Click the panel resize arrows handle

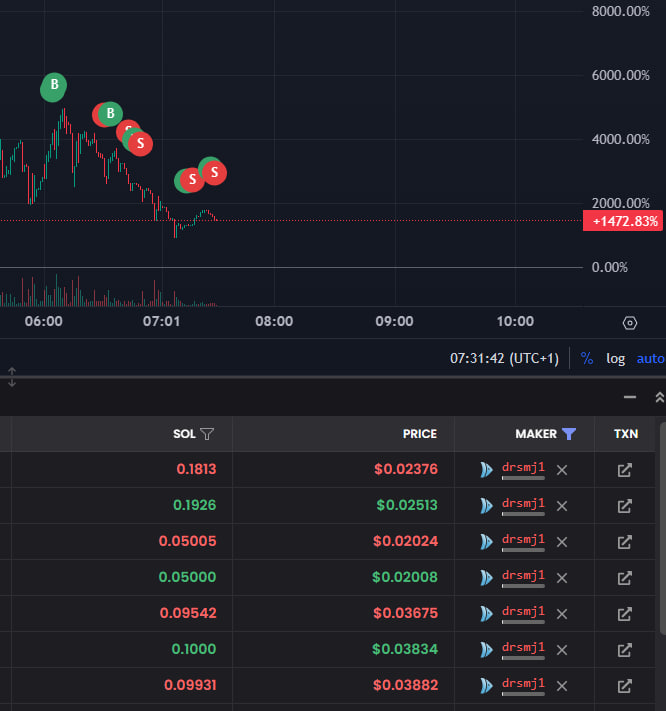[x=12, y=377]
